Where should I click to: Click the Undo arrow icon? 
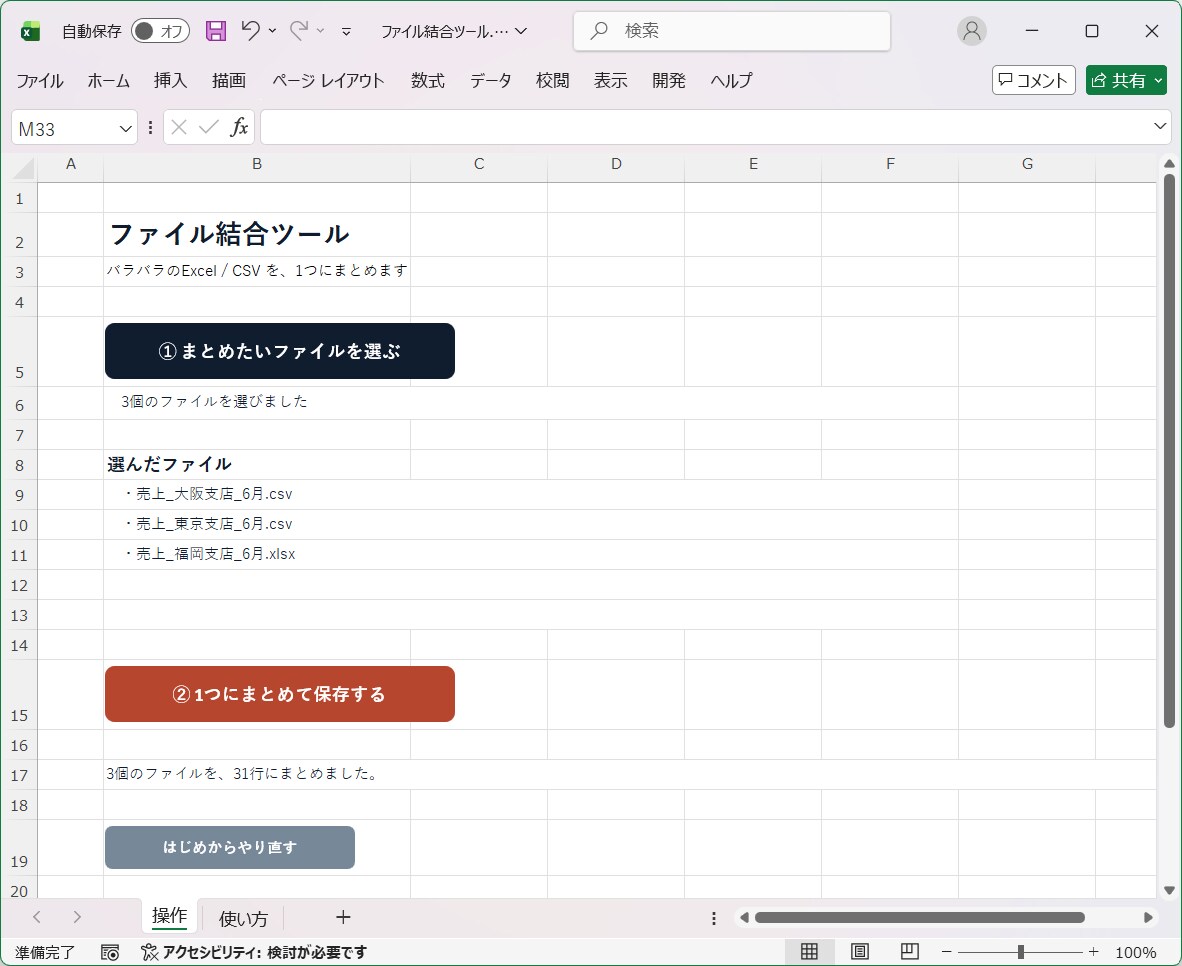coord(250,30)
